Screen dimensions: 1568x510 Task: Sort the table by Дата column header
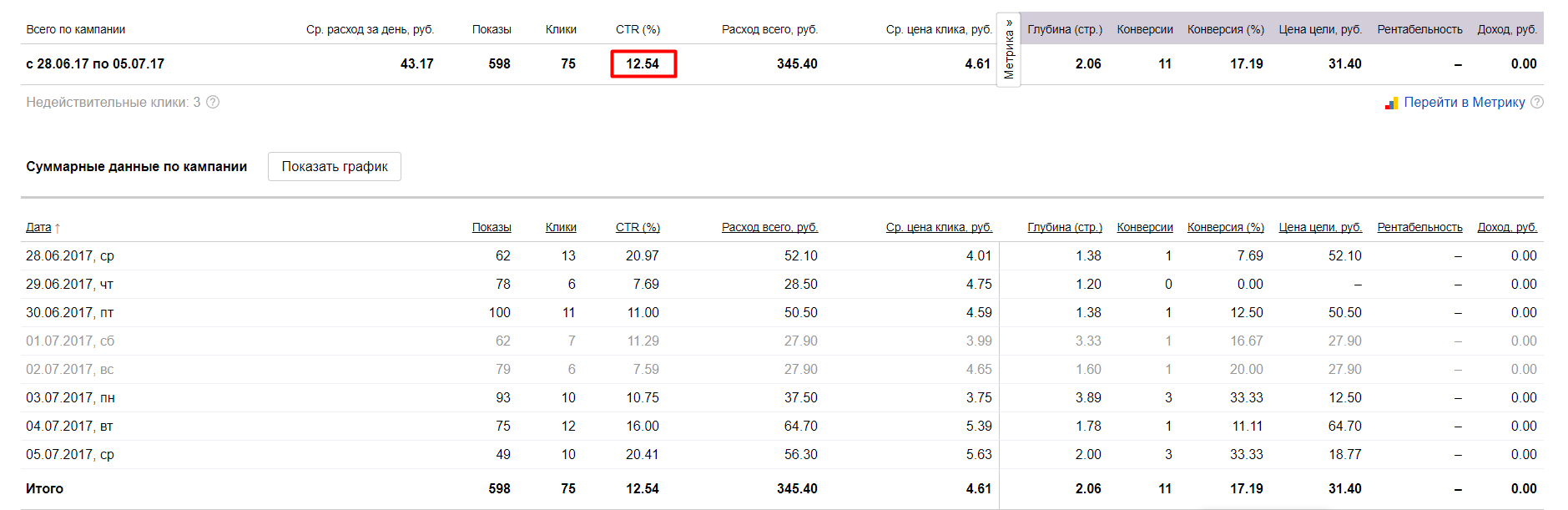(x=38, y=227)
